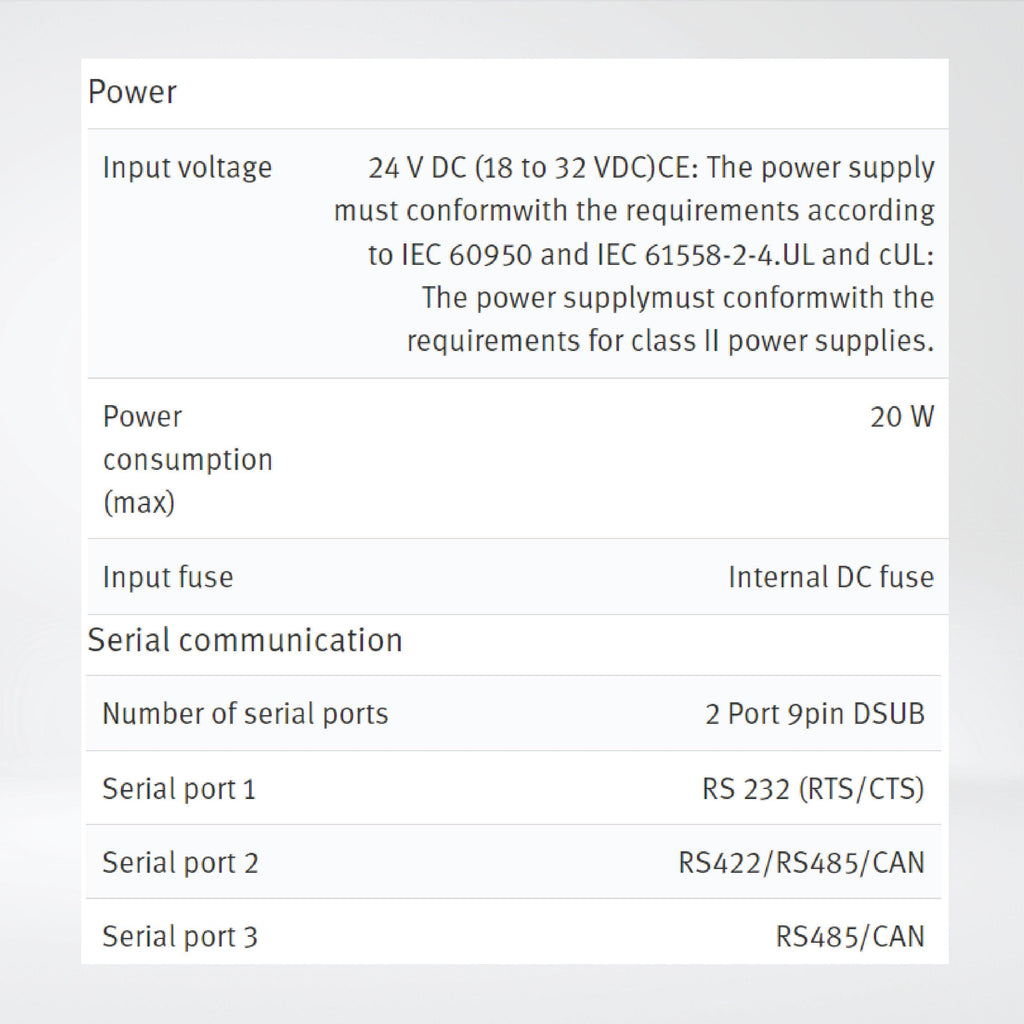This screenshot has height=1024, width=1024.
Task: Click the Power section heading
Action: tap(132, 92)
